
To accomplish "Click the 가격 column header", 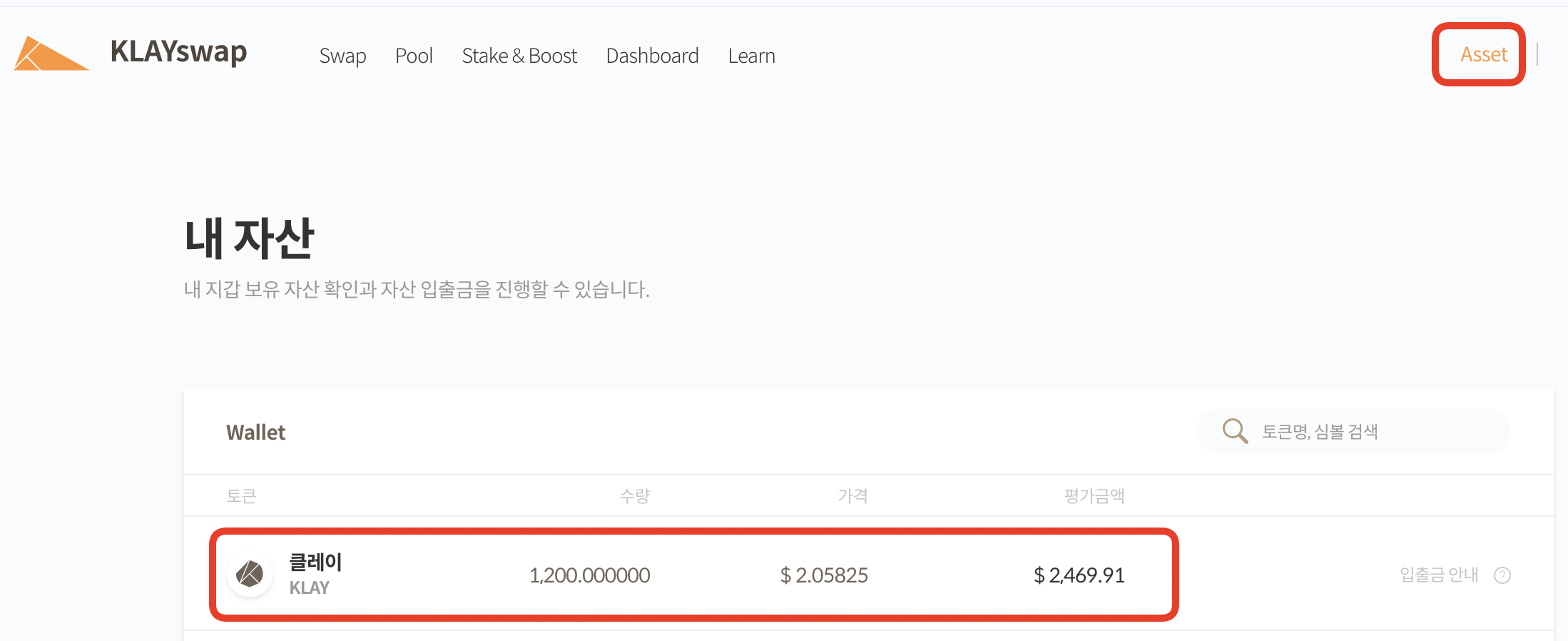I will pos(852,496).
